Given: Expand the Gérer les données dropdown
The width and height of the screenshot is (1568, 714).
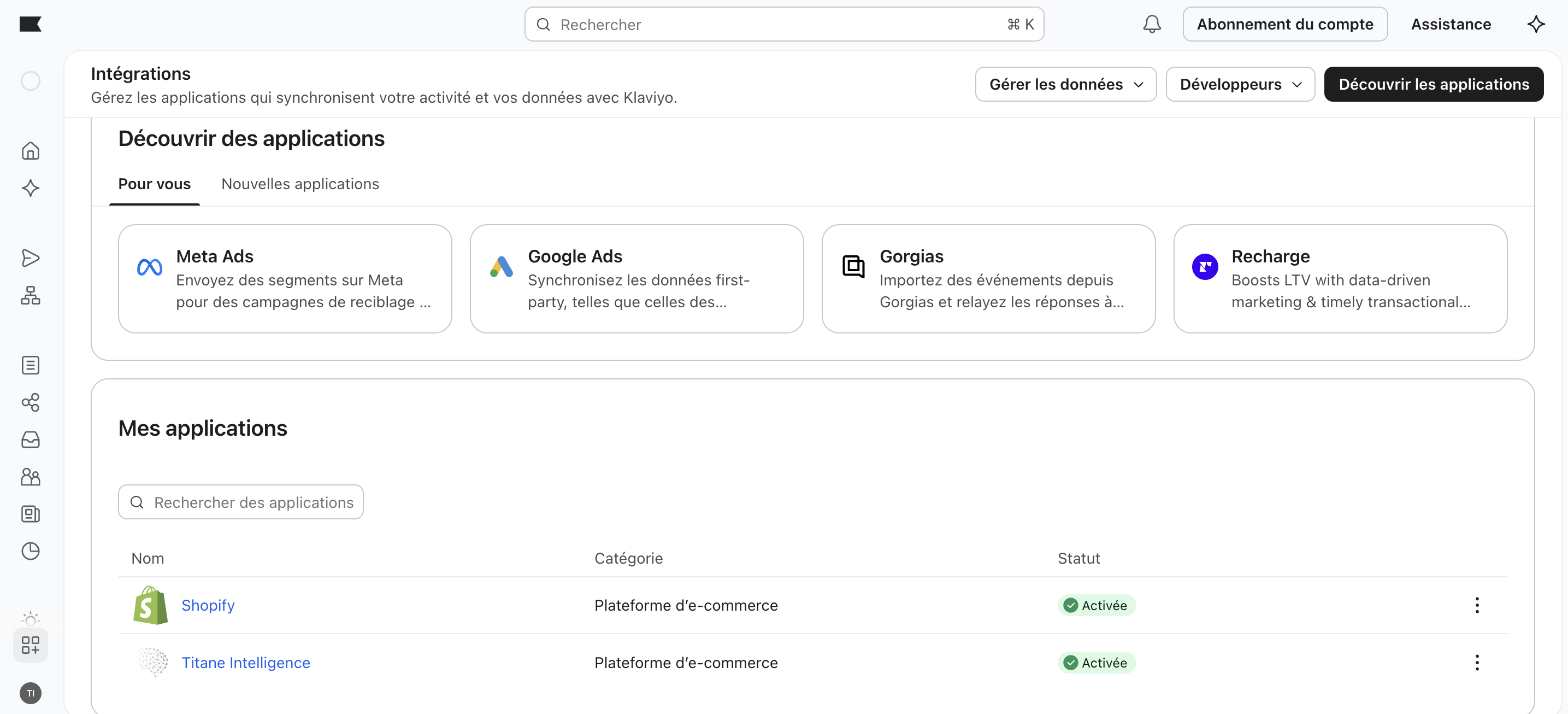Looking at the screenshot, I should (1066, 84).
